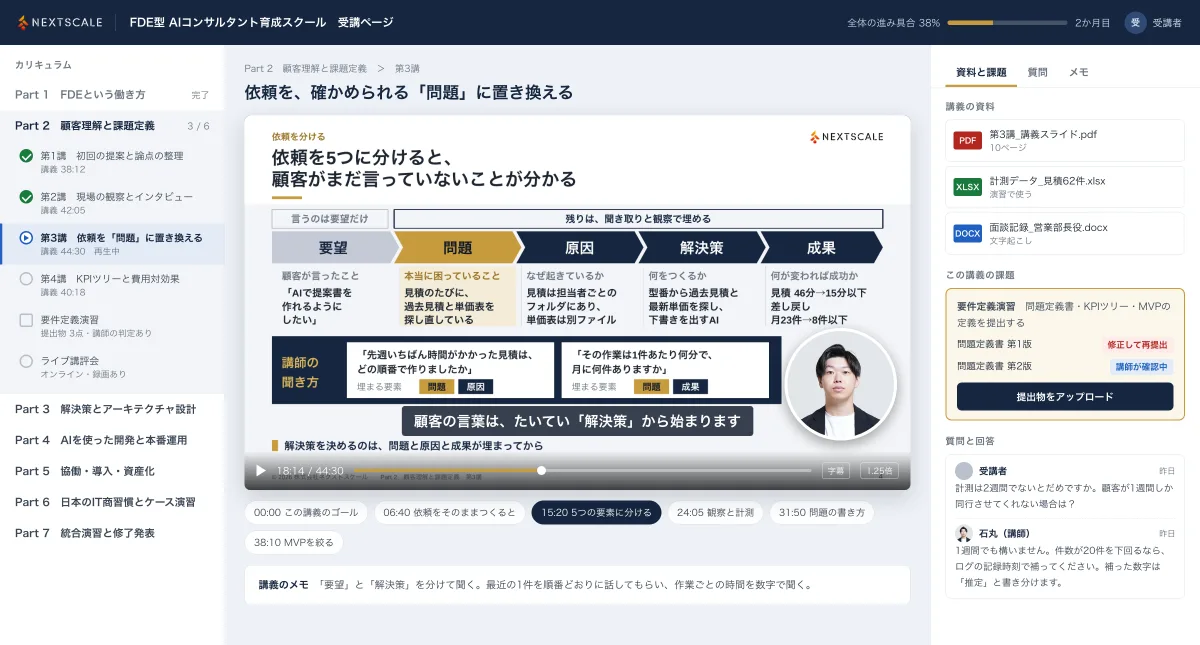Image resolution: width=1200 pixels, height=645 pixels.
Task: Click 修正して再提出 status badge
Action: (1138, 344)
